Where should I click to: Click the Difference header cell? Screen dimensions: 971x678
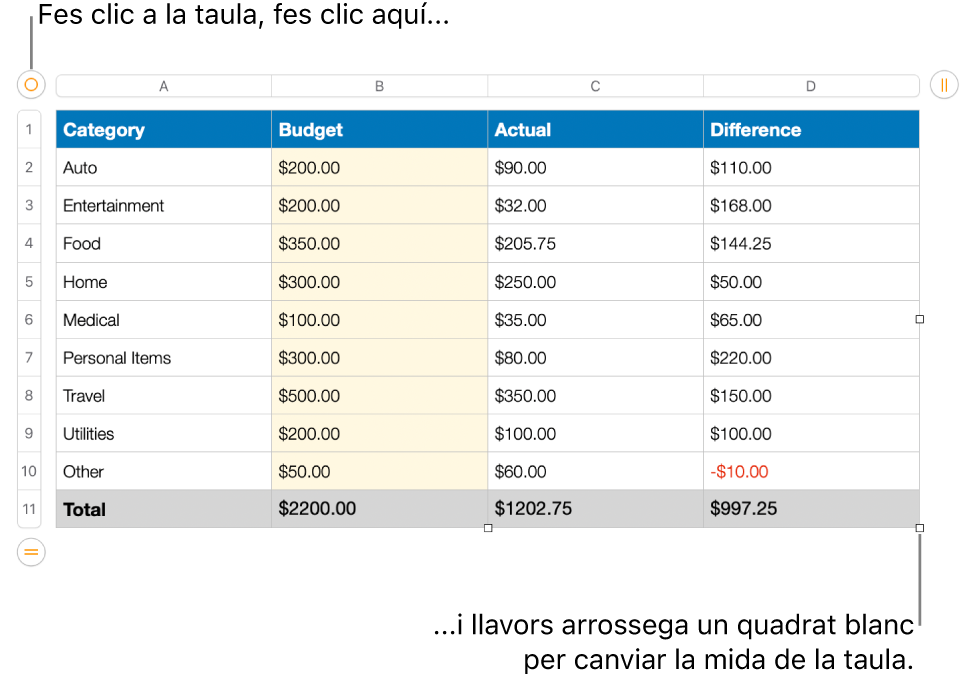[x=811, y=129]
